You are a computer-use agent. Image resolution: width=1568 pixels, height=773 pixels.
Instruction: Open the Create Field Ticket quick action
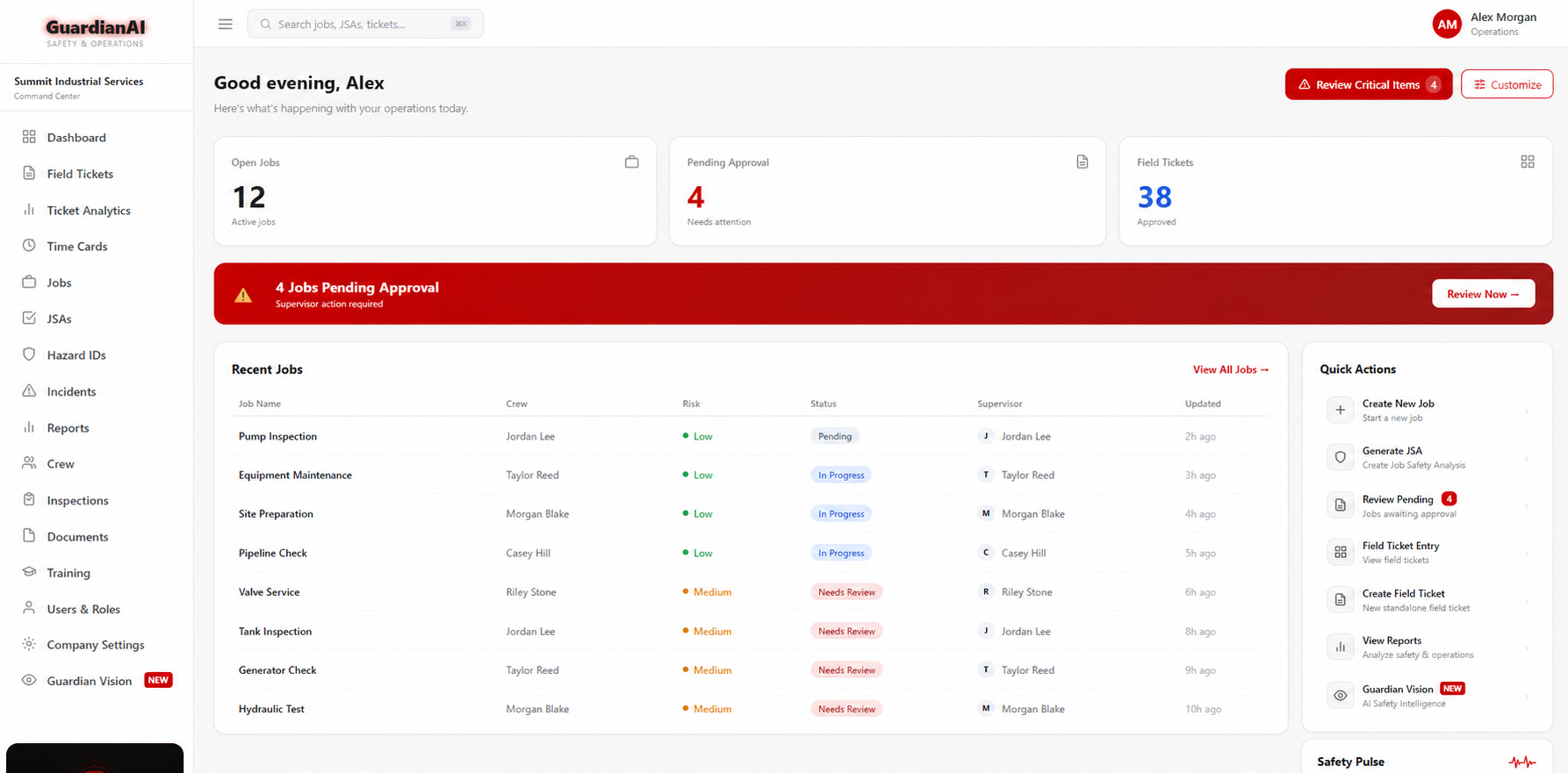[1428, 600]
